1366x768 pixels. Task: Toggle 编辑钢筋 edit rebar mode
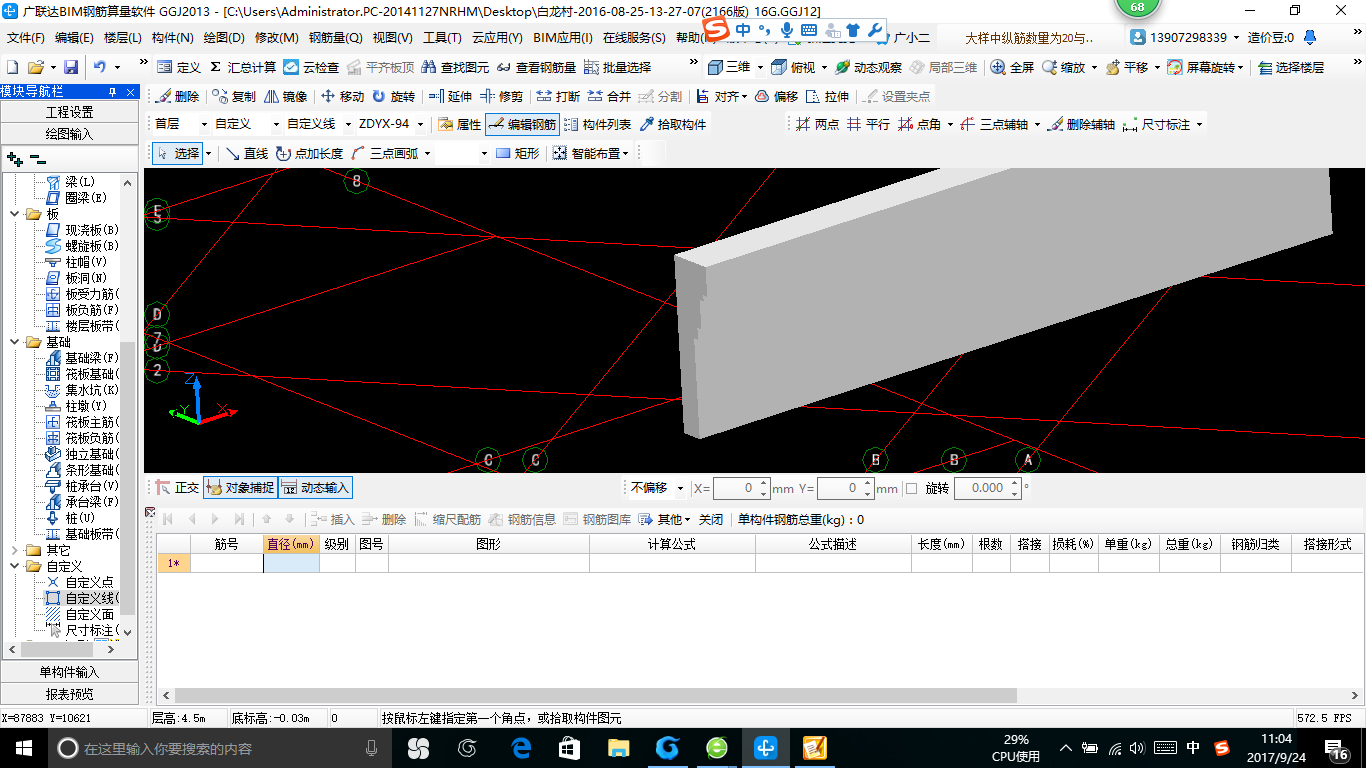(x=522, y=125)
